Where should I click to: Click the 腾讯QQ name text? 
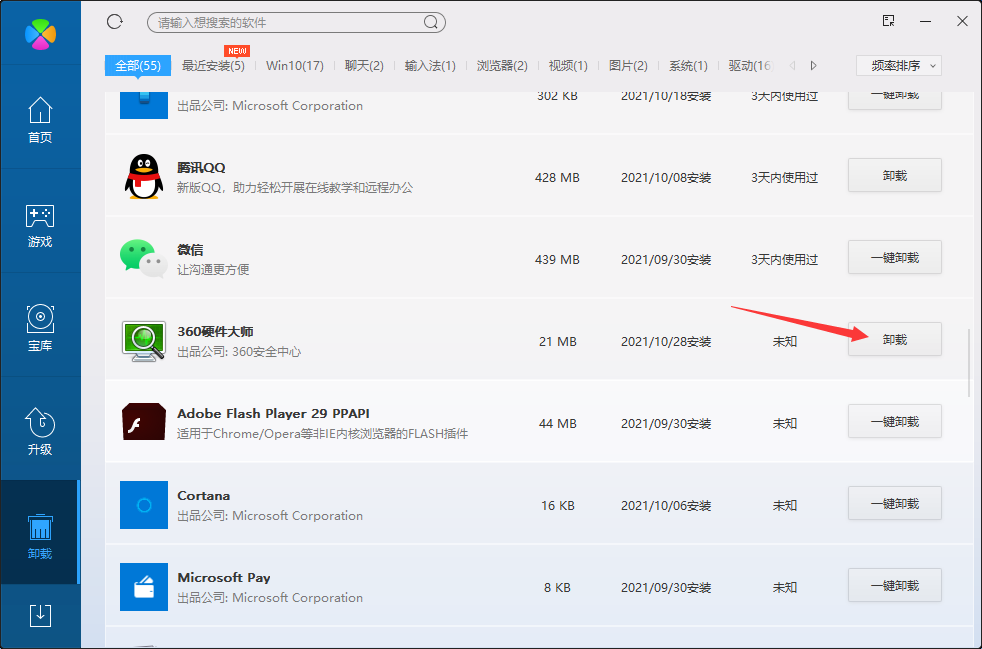201,167
